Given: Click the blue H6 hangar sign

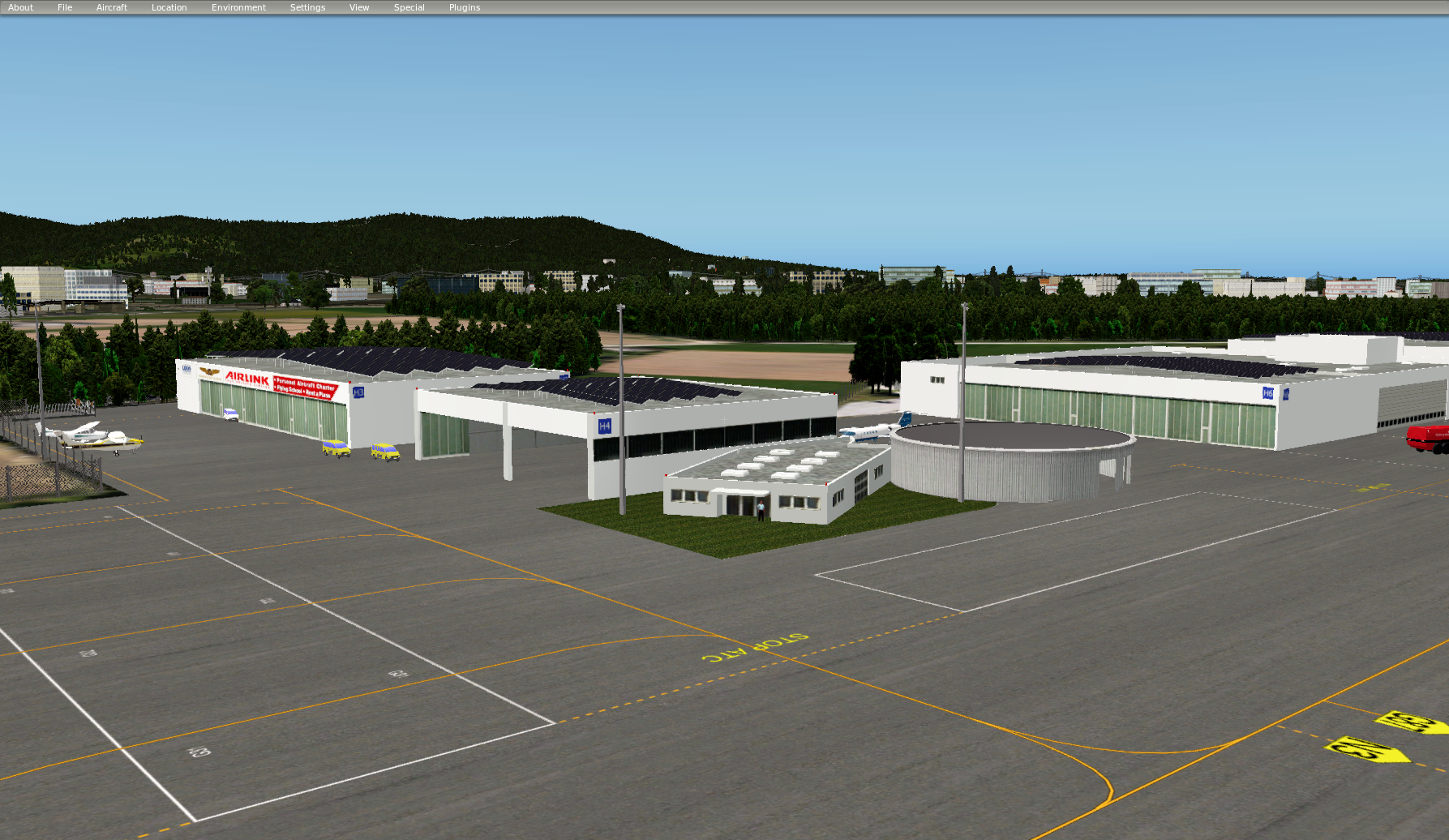Looking at the screenshot, I should [1267, 393].
